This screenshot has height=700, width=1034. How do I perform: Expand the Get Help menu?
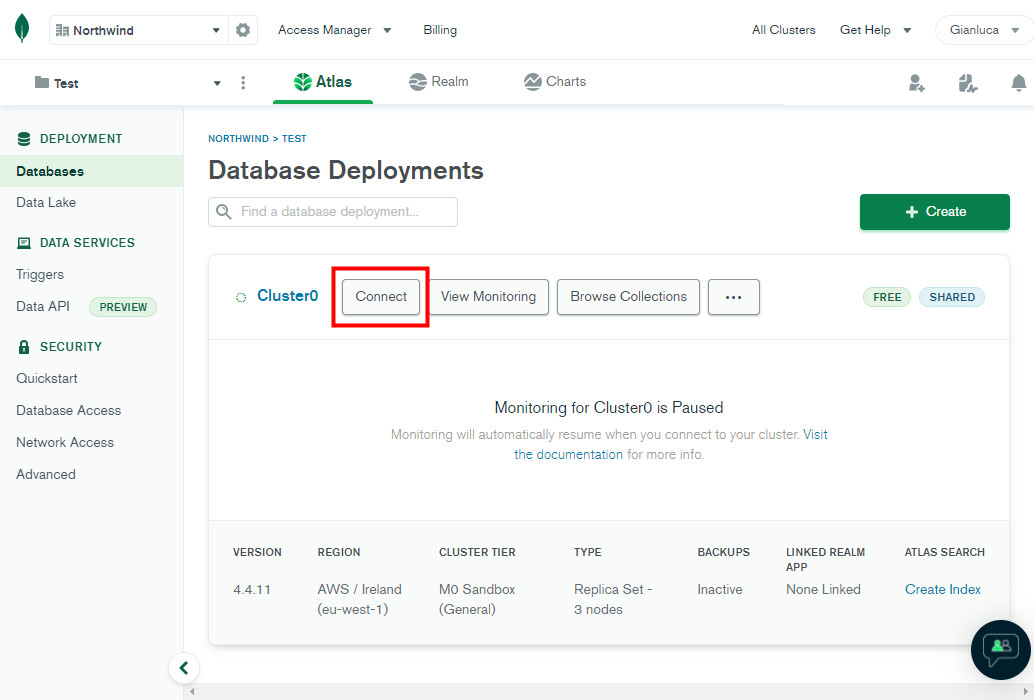875,30
